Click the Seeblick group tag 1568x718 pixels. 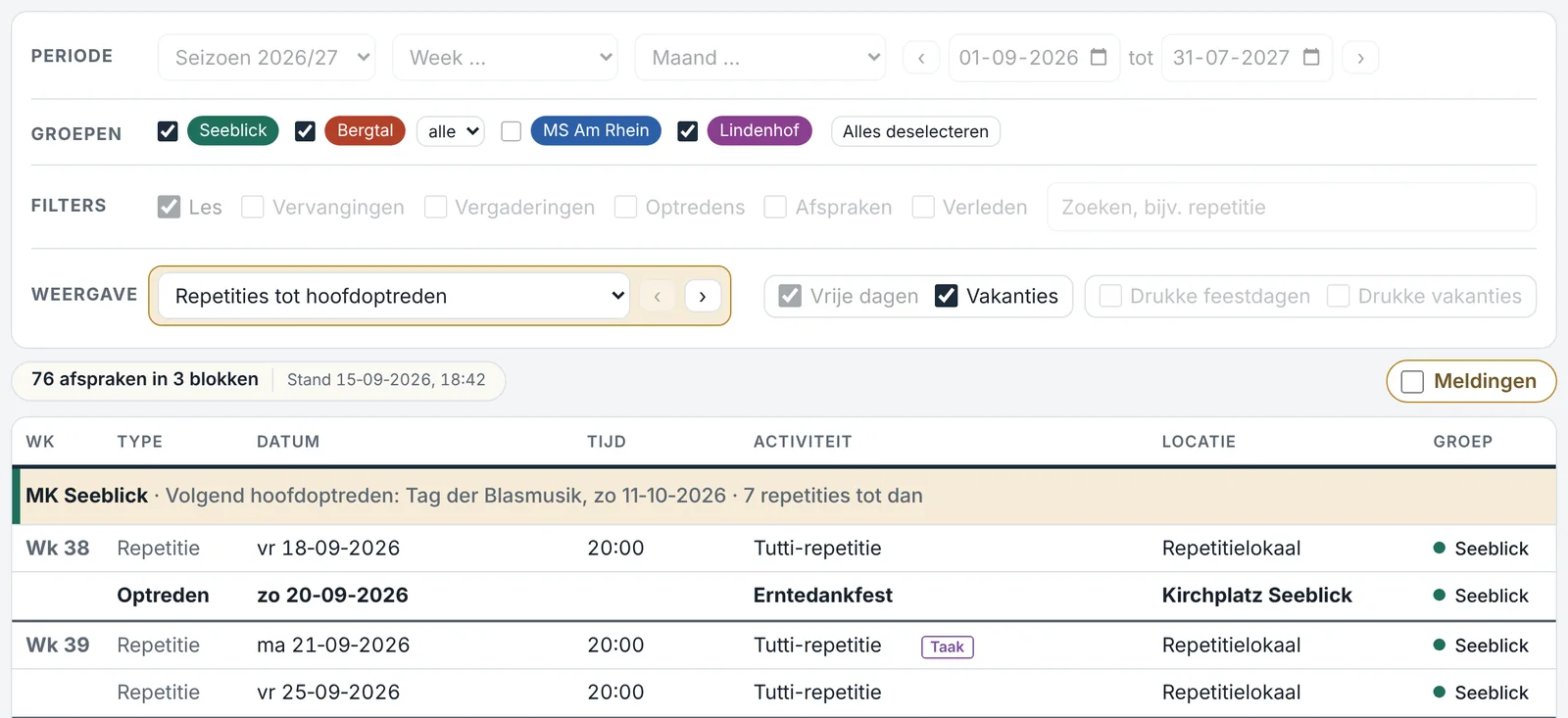[x=233, y=130]
